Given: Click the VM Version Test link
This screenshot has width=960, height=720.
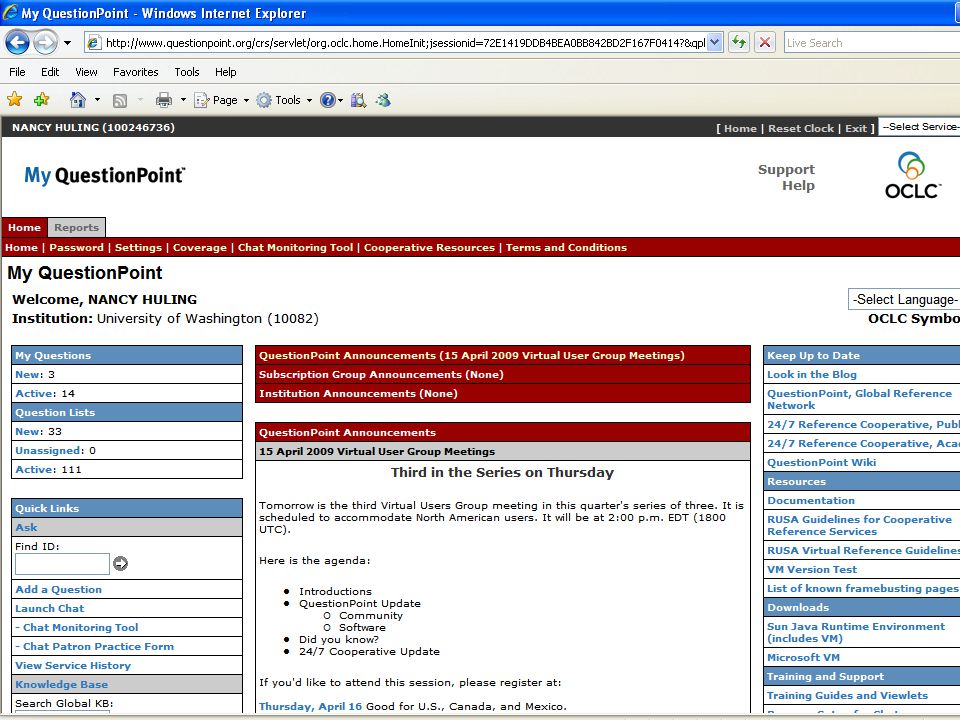Looking at the screenshot, I should click(x=812, y=569).
